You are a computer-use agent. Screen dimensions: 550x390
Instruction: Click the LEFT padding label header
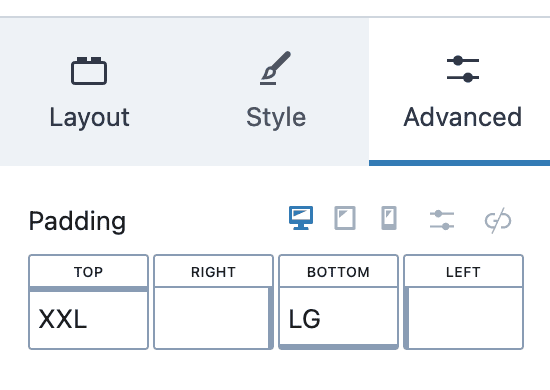pyautogui.click(x=463, y=272)
